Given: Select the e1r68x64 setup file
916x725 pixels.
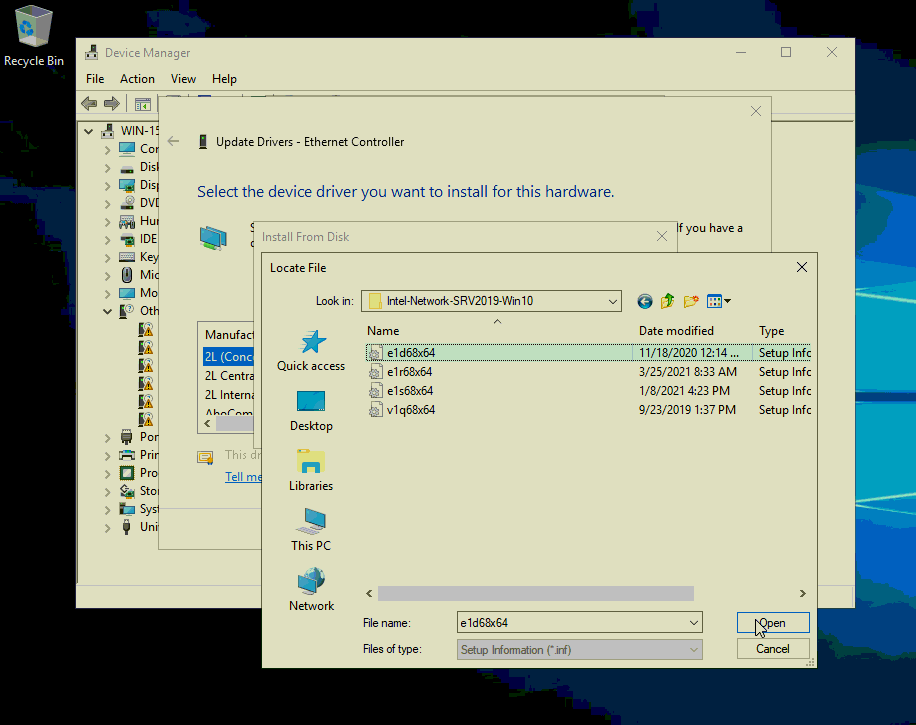Looking at the screenshot, I should pyautogui.click(x=409, y=372).
